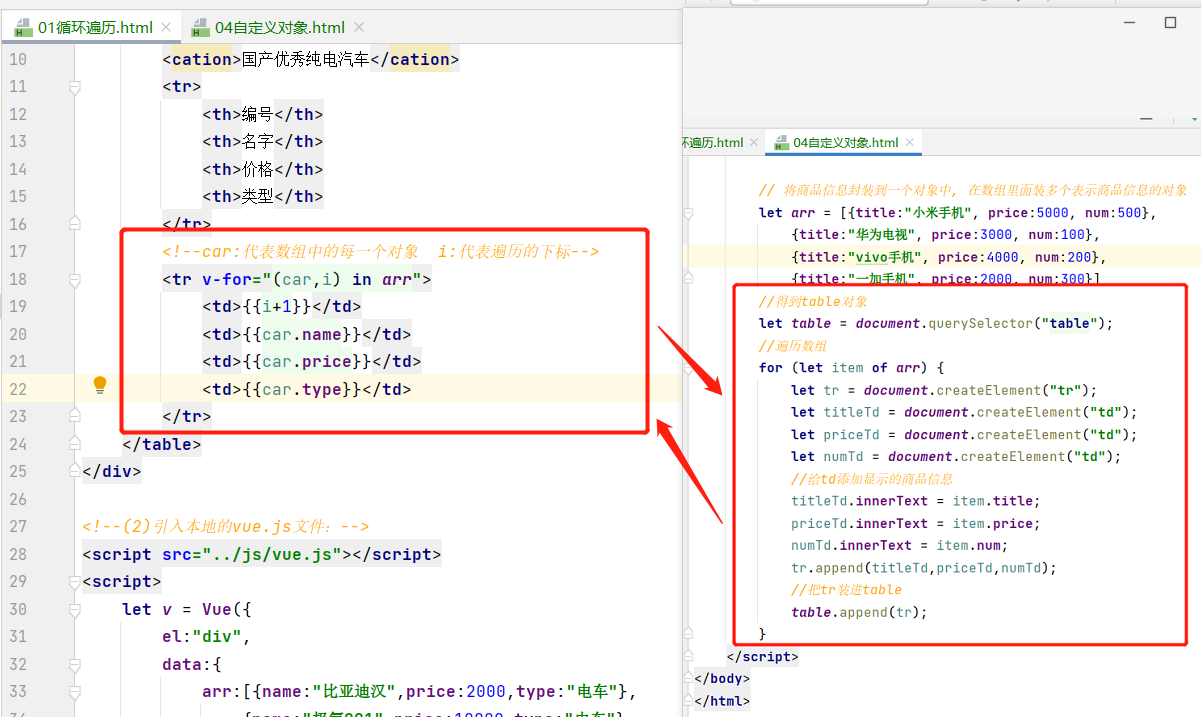Click fold end marker beside </script> in right editor
Screen dimensions: 1201x717
tap(689, 656)
